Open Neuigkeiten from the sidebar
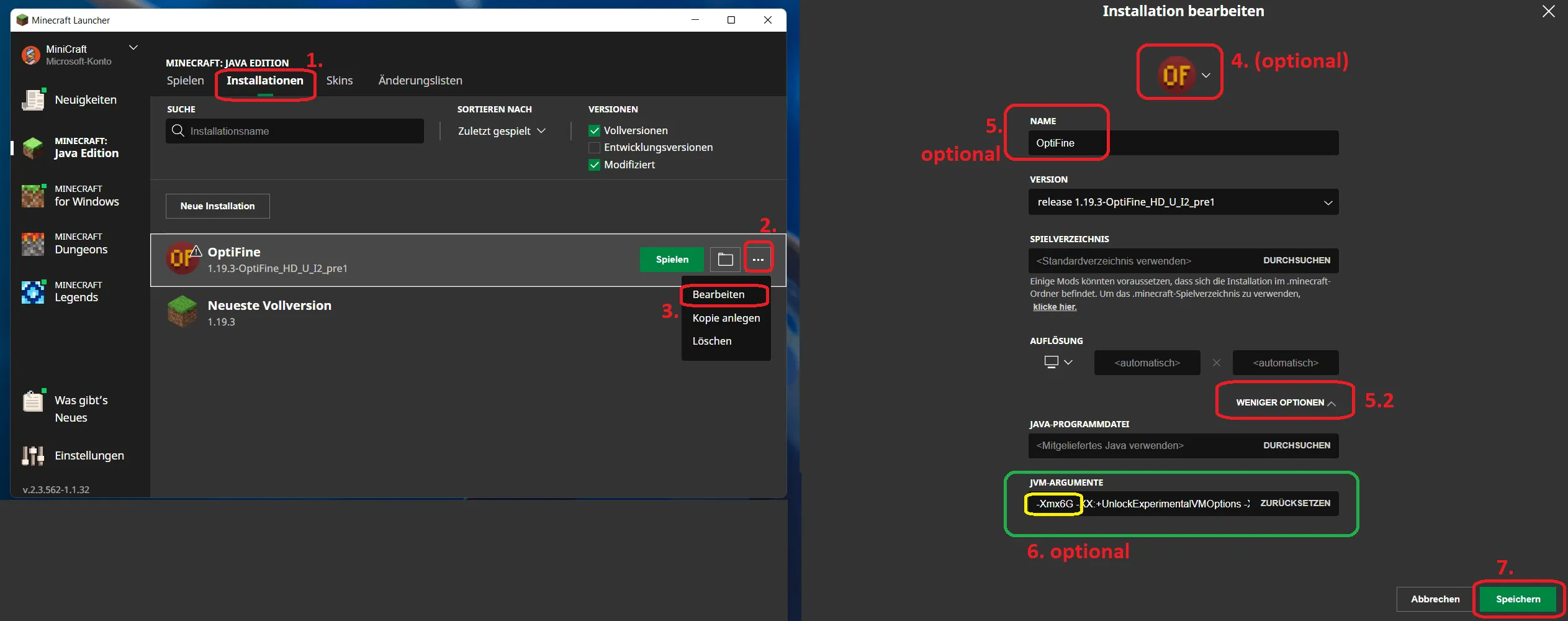 (x=85, y=100)
